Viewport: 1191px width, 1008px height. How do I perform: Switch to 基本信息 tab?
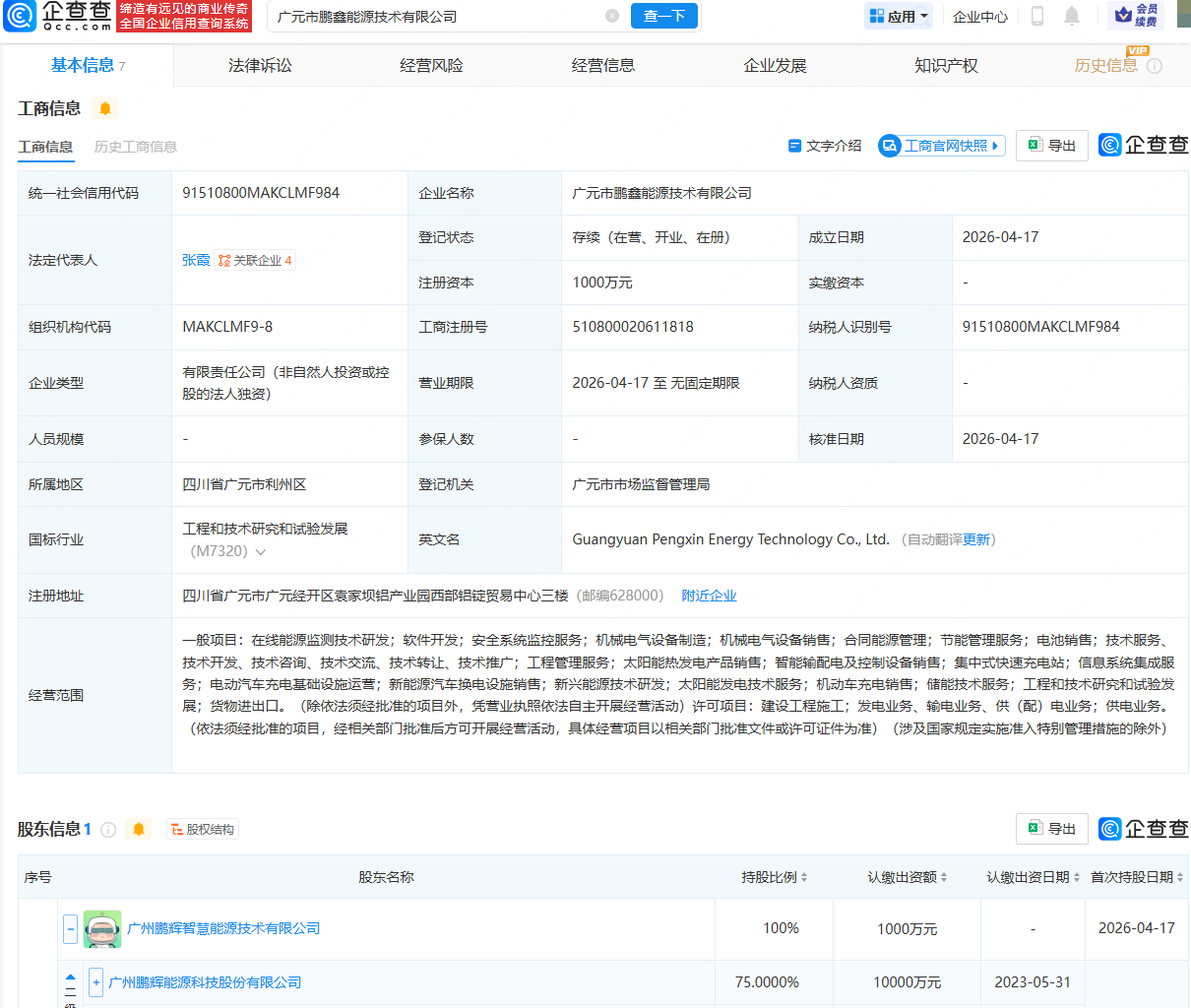click(89, 65)
